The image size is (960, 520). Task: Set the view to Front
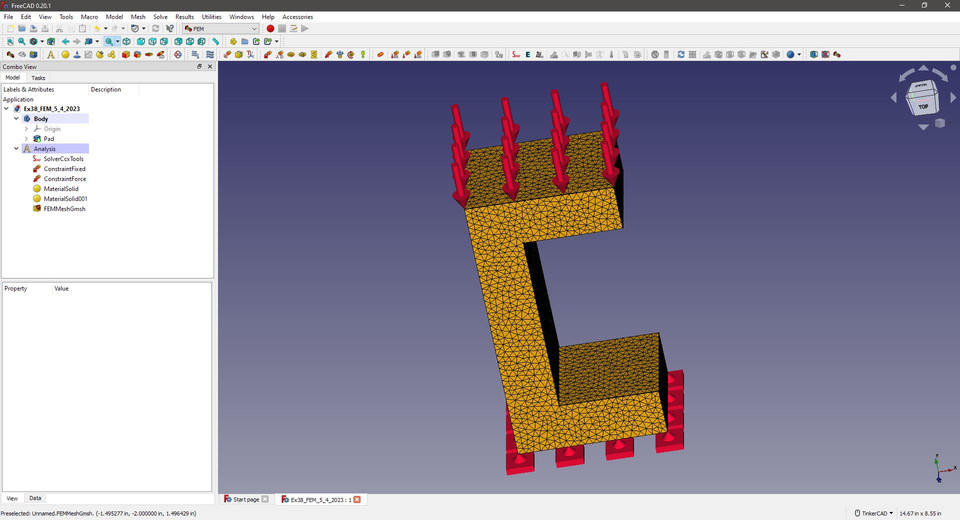click(141, 41)
